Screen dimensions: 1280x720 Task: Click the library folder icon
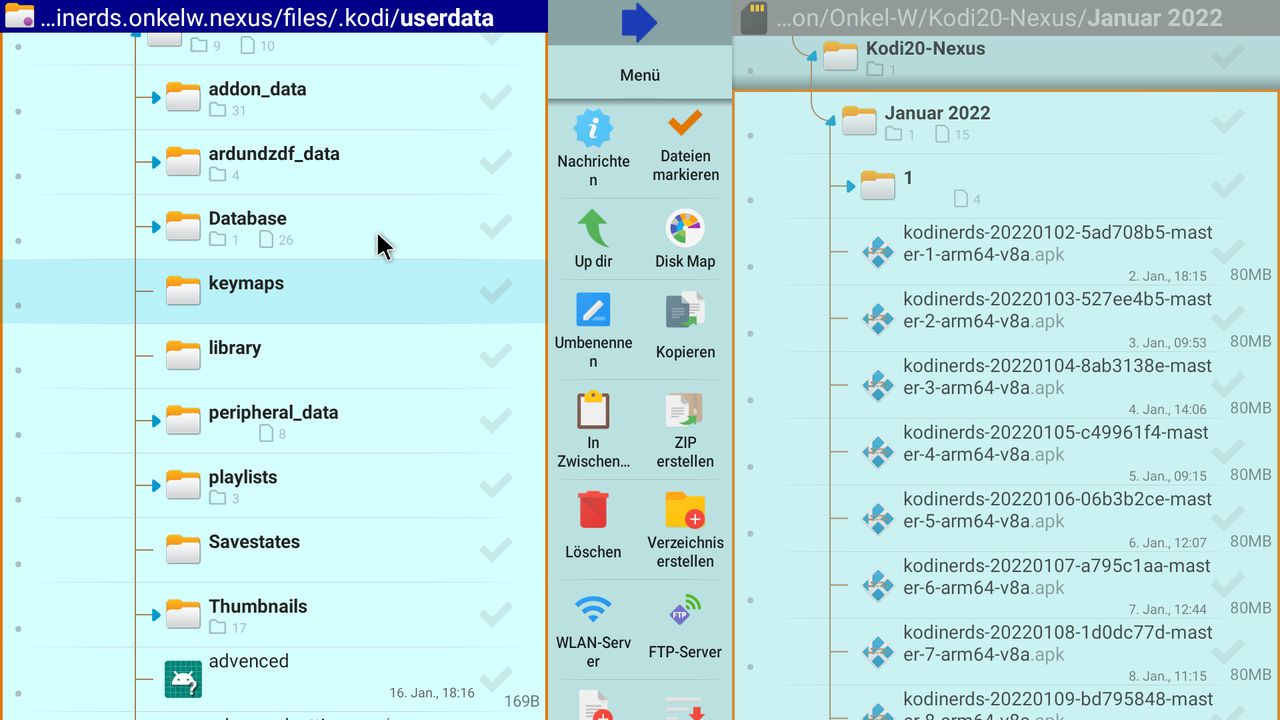coord(183,357)
